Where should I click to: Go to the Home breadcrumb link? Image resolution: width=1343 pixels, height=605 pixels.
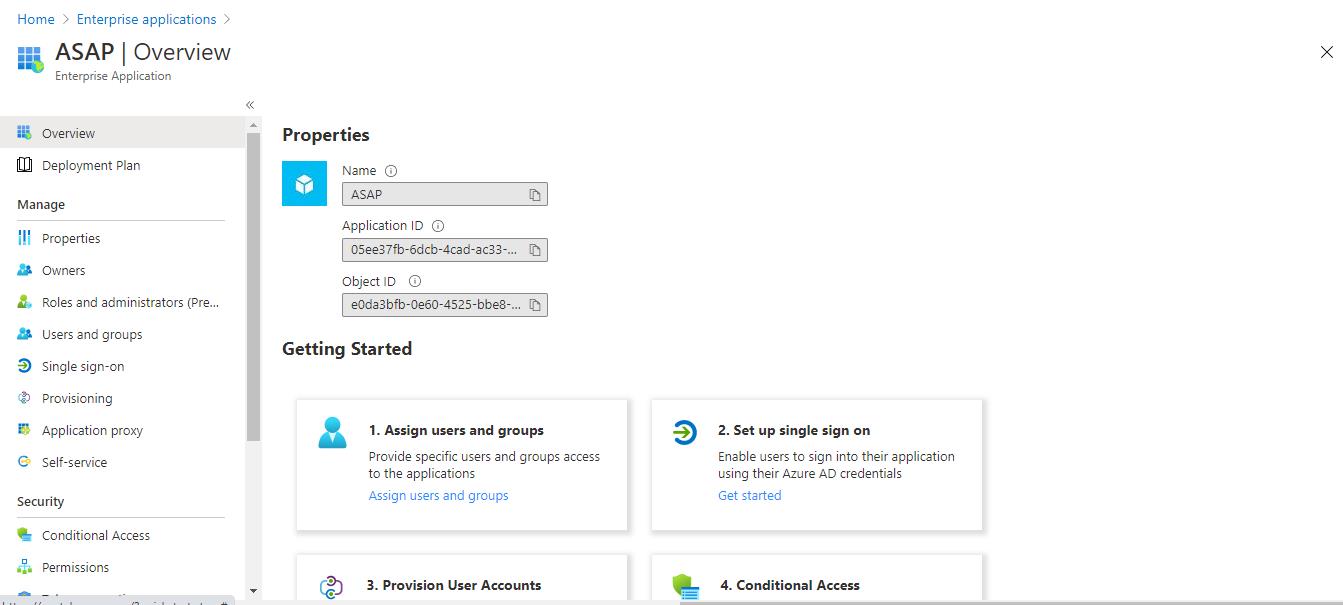(x=36, y=19)
